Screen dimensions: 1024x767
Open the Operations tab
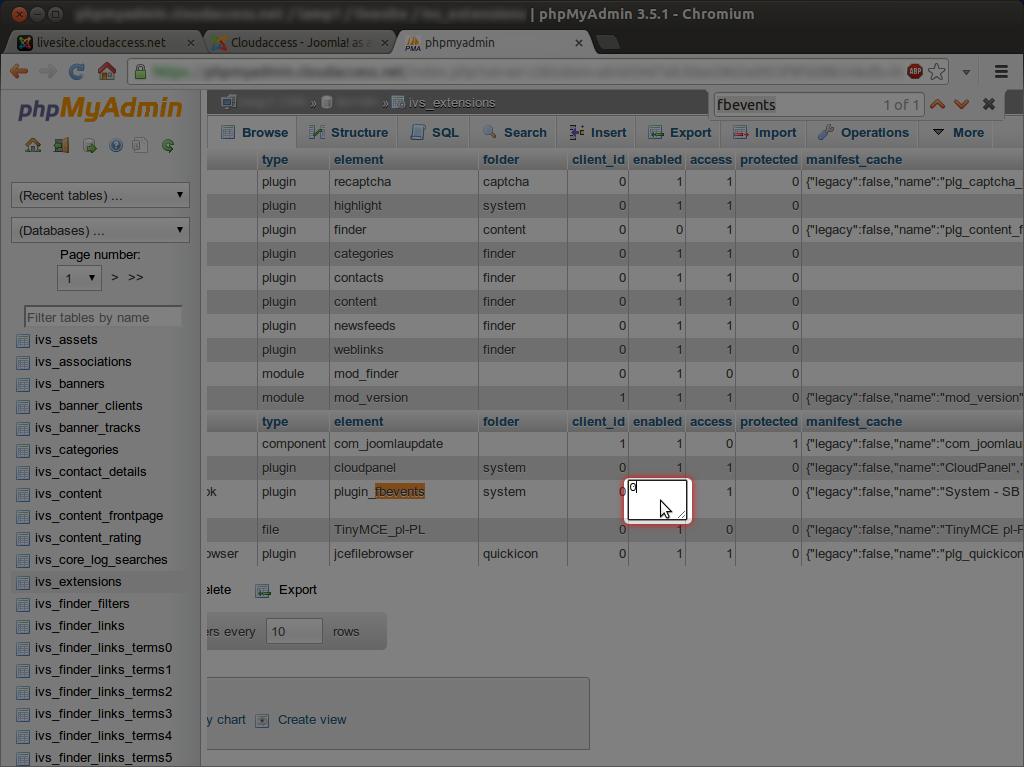(x=863, y=133)
